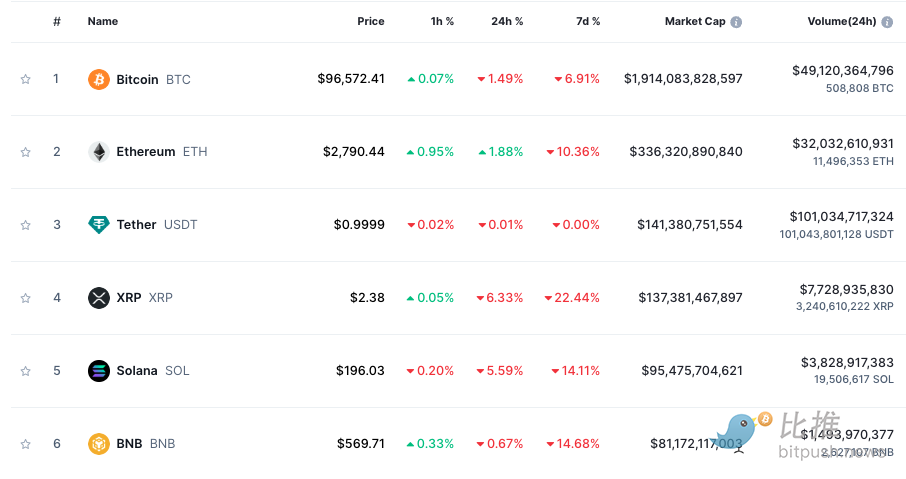Click the XRP logo icon
Image resolution: width=906 pixels, height=479 pixels.
[98, 298]
